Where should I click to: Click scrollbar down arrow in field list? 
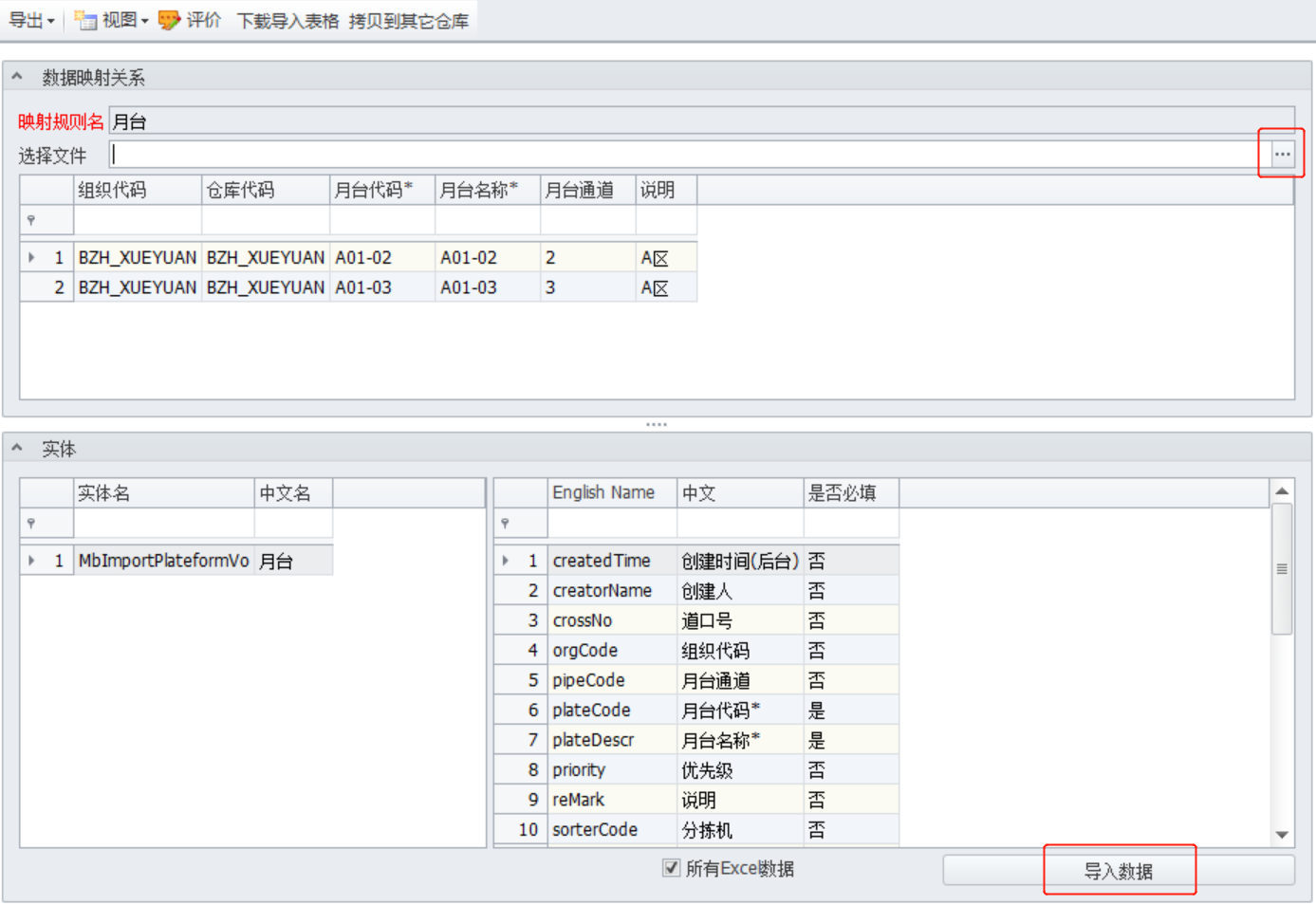coord(1282,835)
